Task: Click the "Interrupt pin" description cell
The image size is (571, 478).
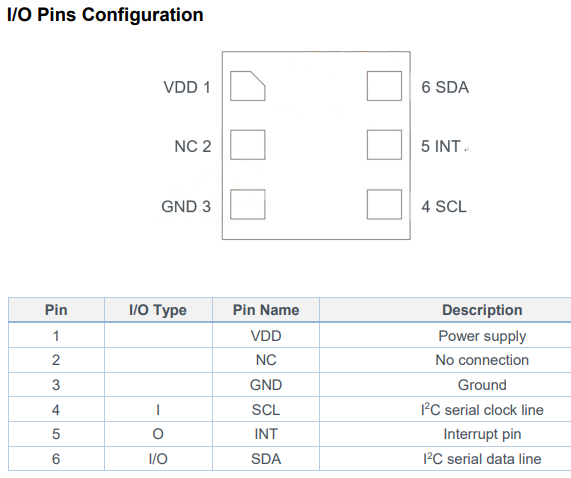Action: pyautogui.click(x=482, y=434)
